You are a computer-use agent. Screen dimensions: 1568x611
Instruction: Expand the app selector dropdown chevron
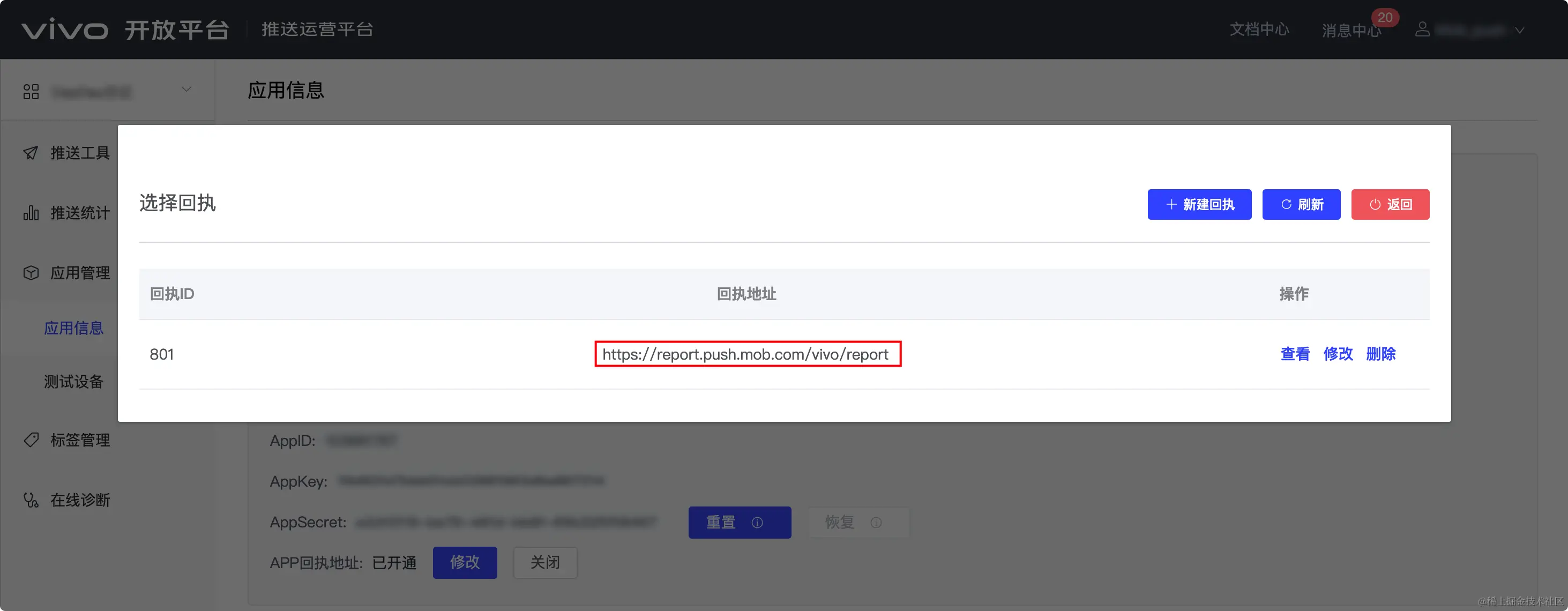pyautogui.click(x=186, y=90)
